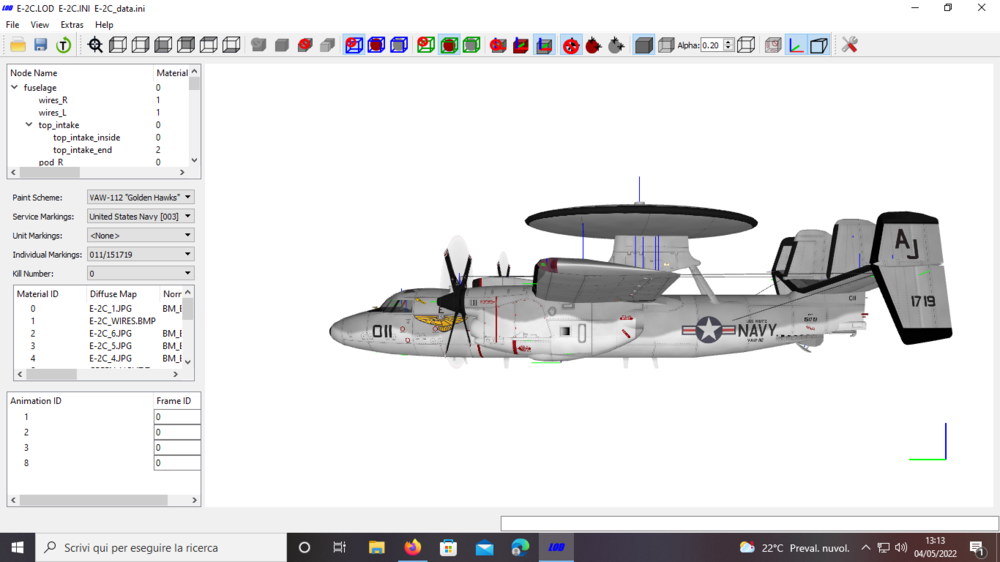Toggle the solid dark gray cube icon

pos(643,45)
